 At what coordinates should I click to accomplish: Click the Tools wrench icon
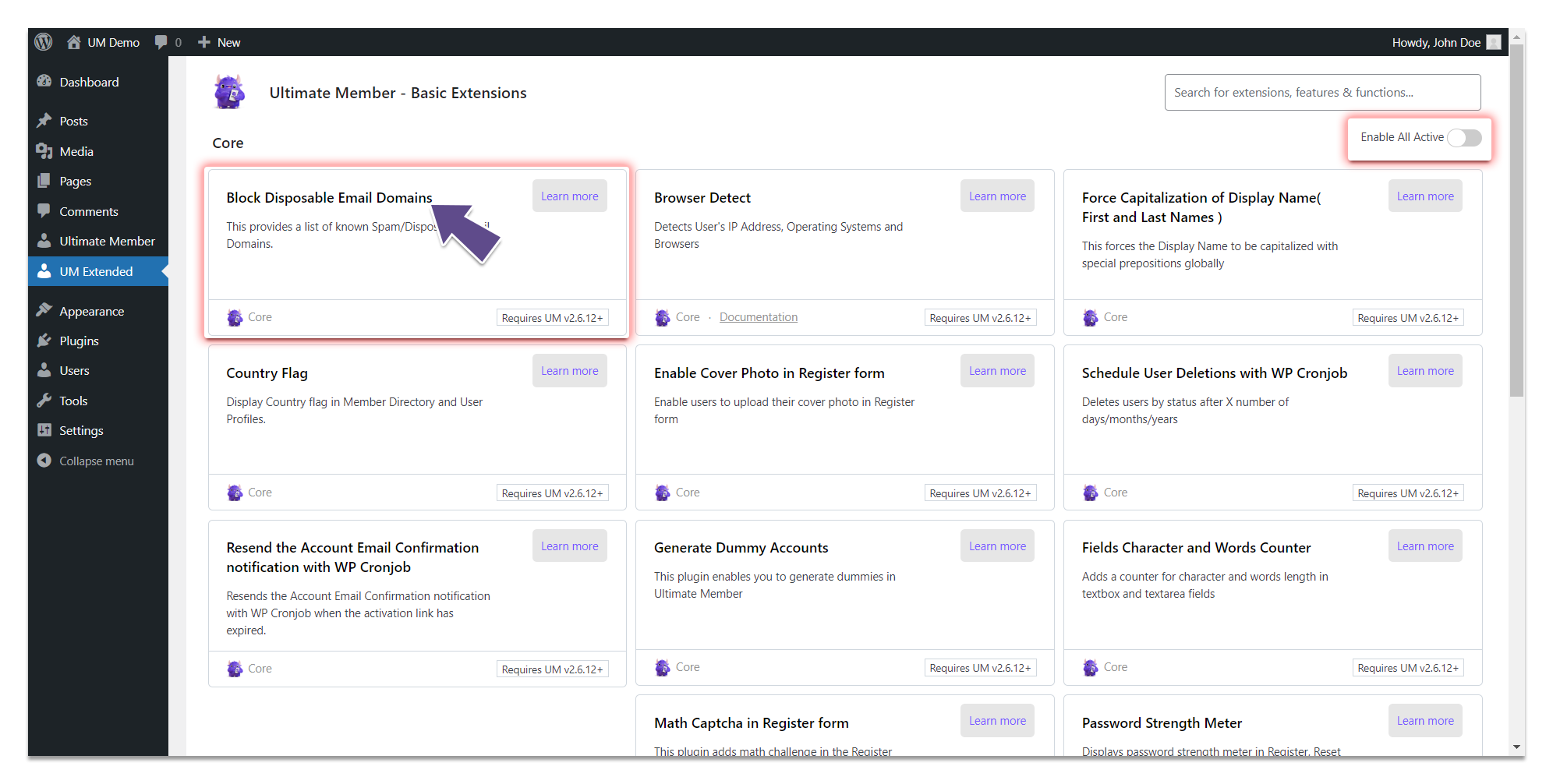(44, 401)
